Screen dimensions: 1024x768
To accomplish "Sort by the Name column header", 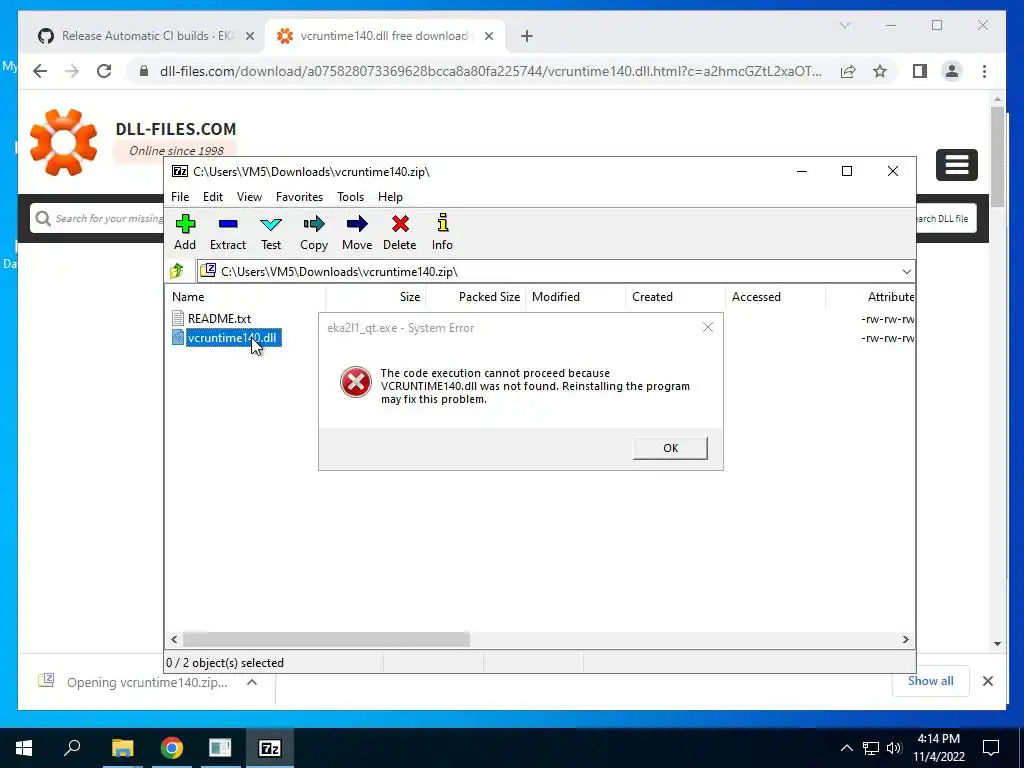I will pos(245,296).
